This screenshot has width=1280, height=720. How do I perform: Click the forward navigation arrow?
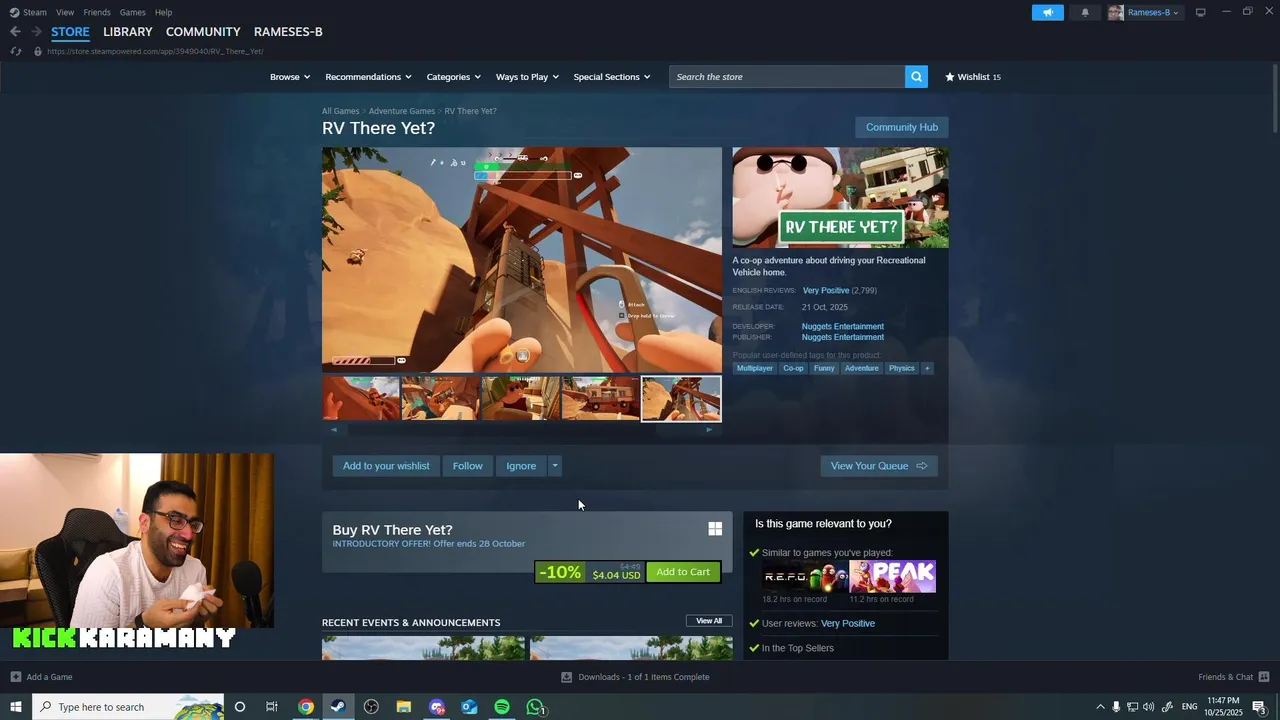[x=36, y=32]
